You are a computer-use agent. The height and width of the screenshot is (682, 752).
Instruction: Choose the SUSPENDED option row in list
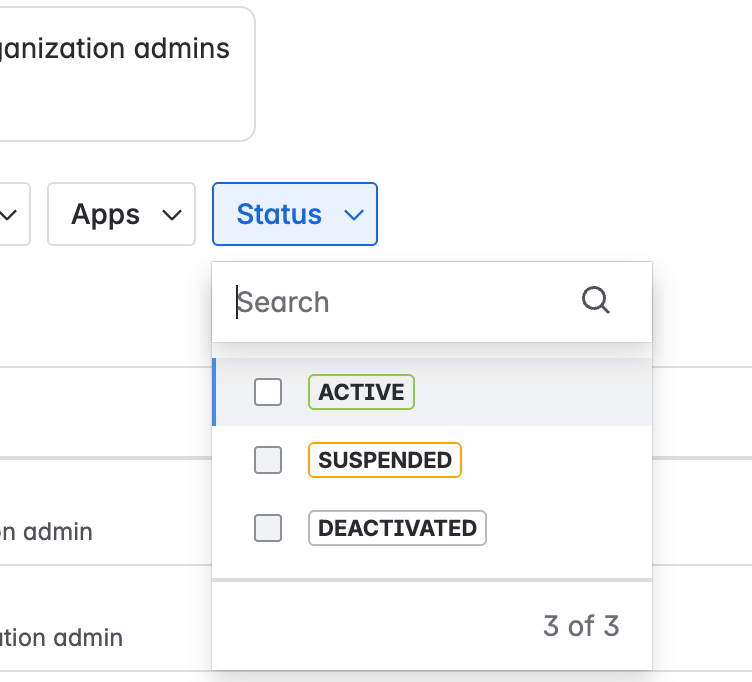pos(540,460)
